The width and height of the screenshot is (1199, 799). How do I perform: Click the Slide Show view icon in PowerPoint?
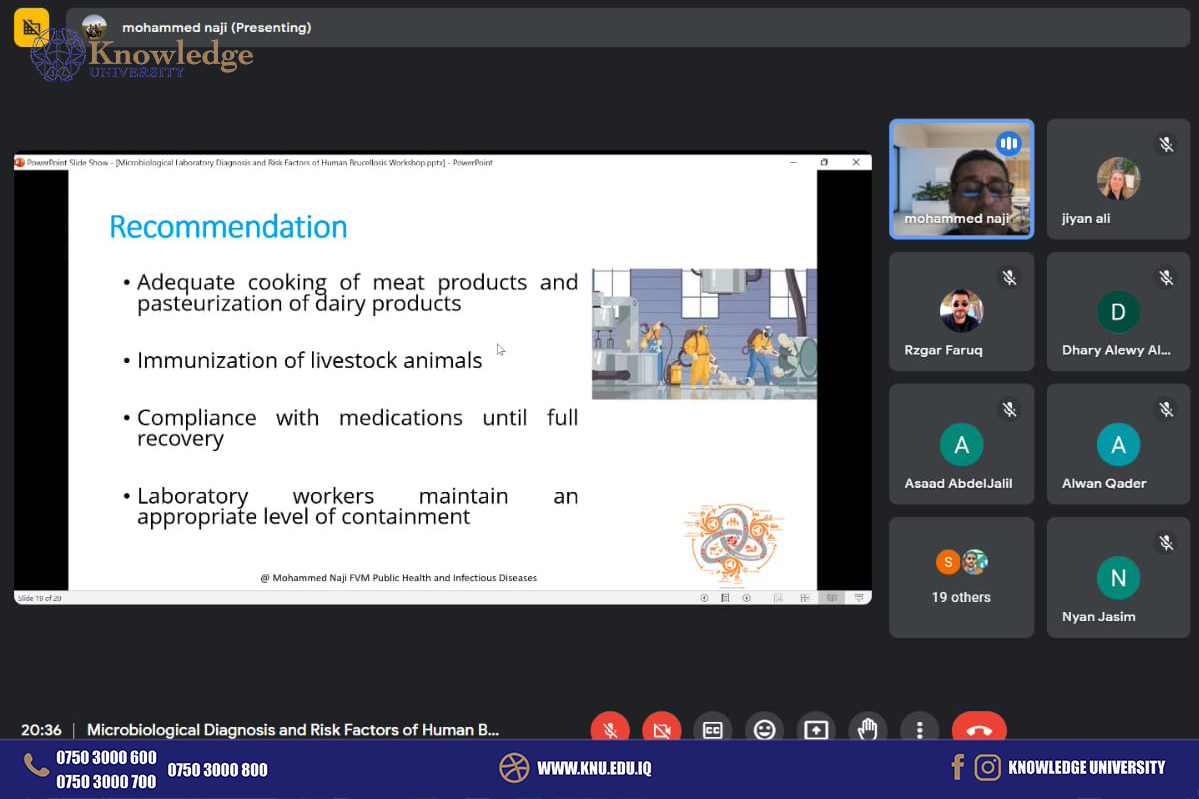coord(859,598)
